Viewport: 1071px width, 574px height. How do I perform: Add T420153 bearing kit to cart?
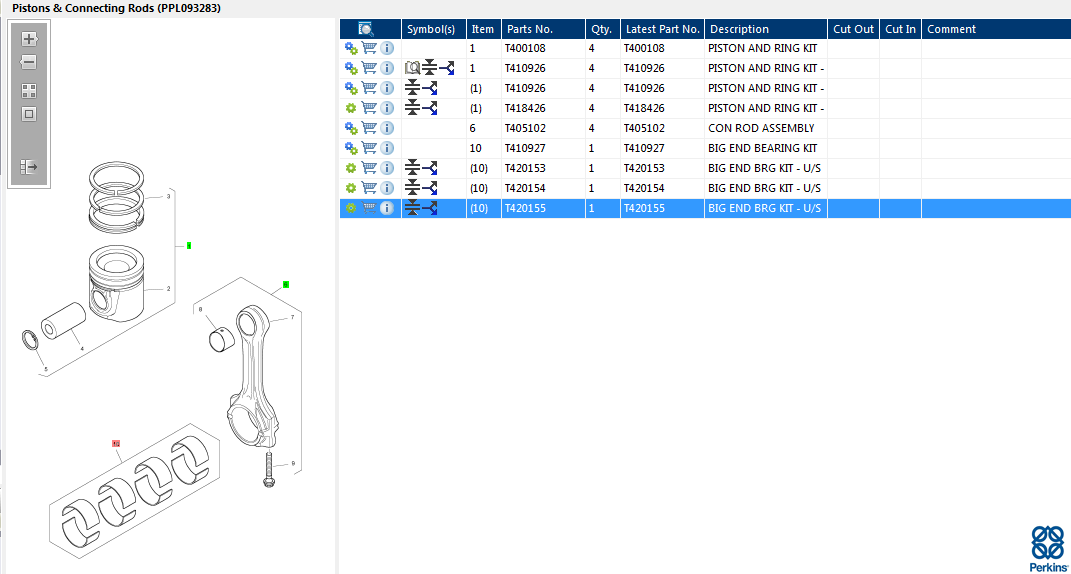pyautogui.click(x=369, y=168)
